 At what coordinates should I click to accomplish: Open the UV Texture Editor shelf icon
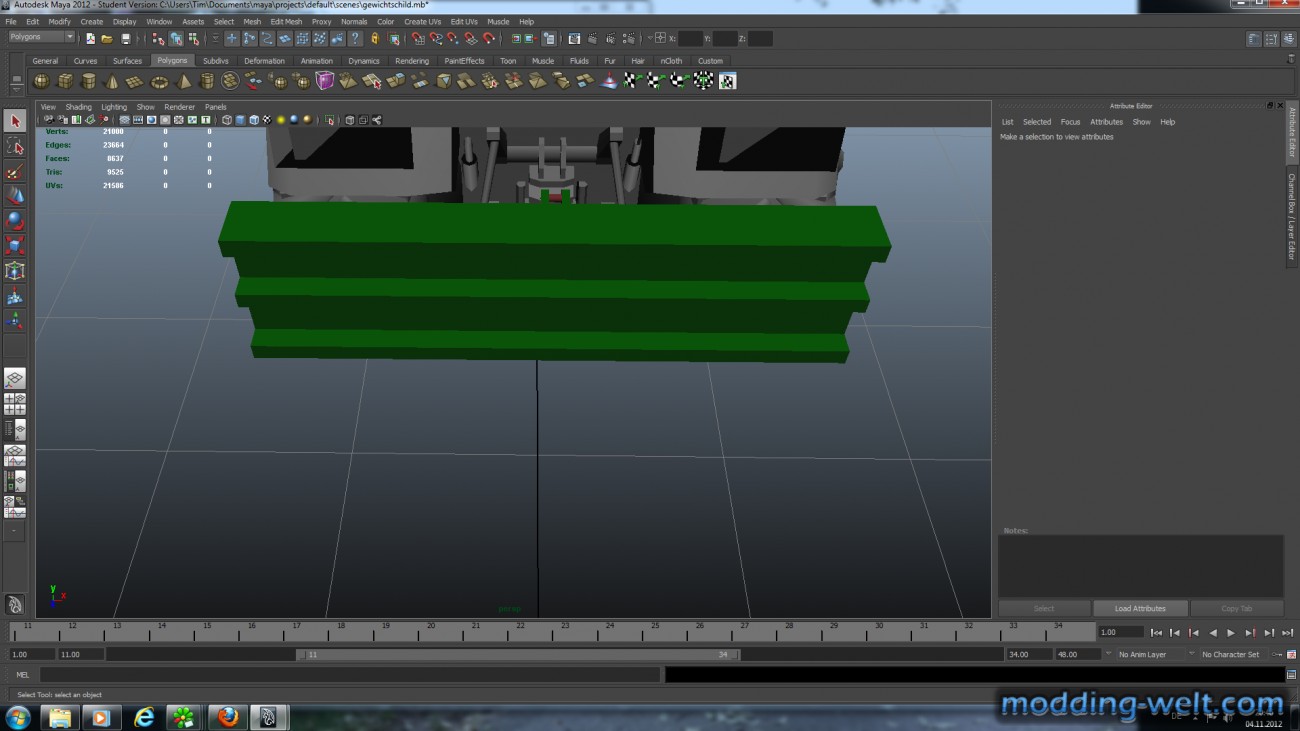[727, 81]
